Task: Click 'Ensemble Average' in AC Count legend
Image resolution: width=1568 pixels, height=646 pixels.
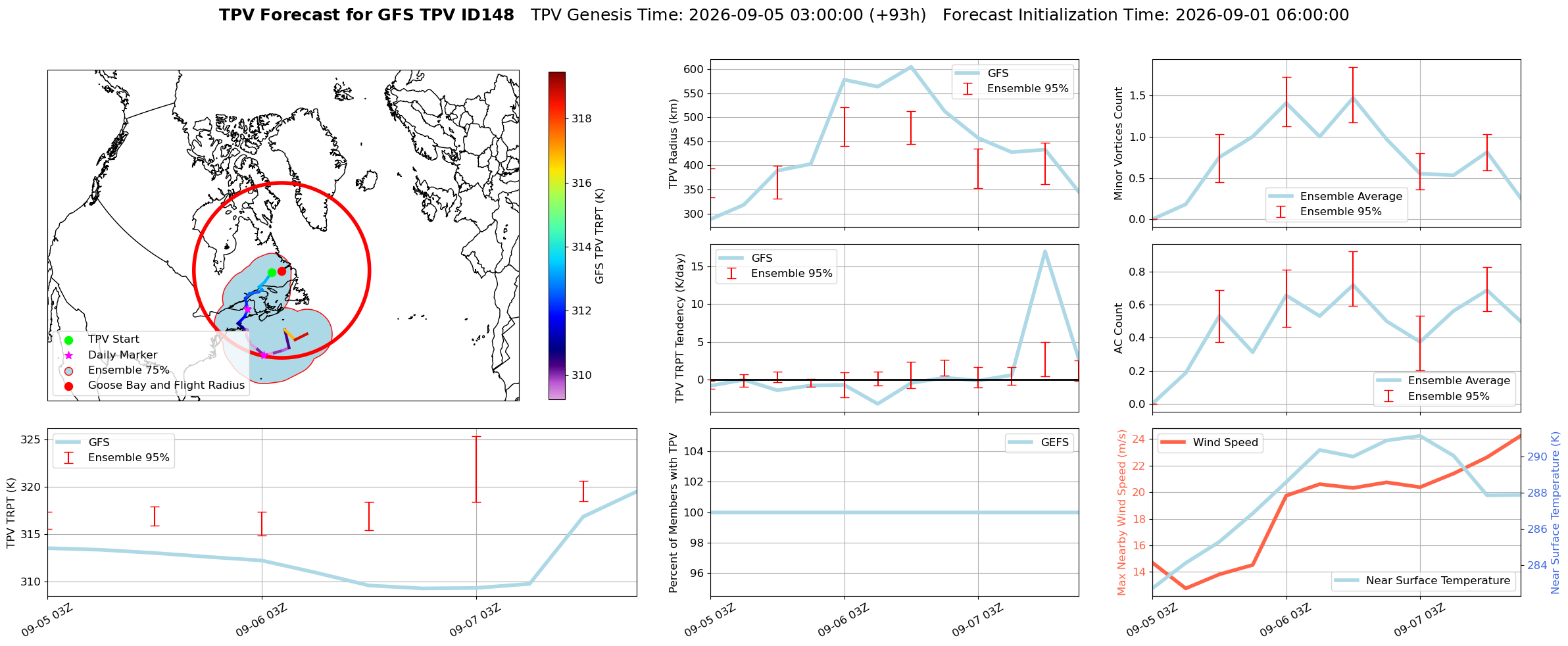Action: click(x=1459, y=381)
